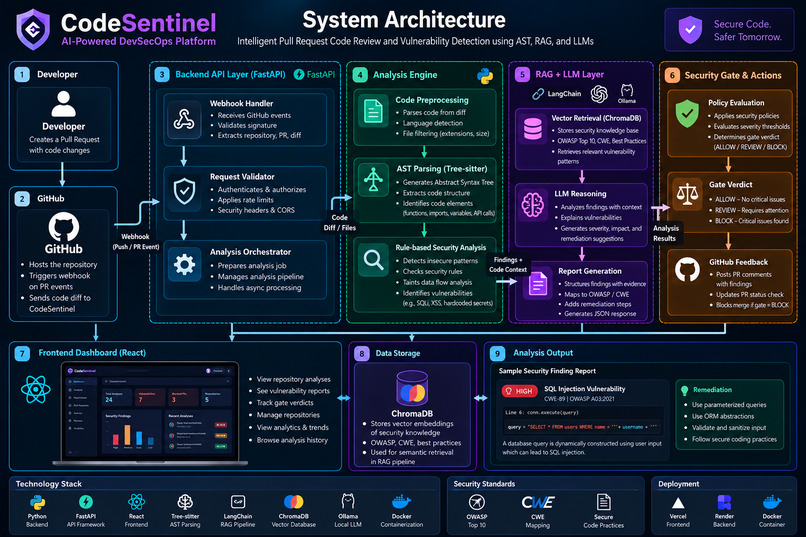Image resolution: width=806 pixels, height=537 pixels.
Task: Click the 'Webhook (Push / PR Event)' label
Action: pyautogui.click(x=136, y=242)
